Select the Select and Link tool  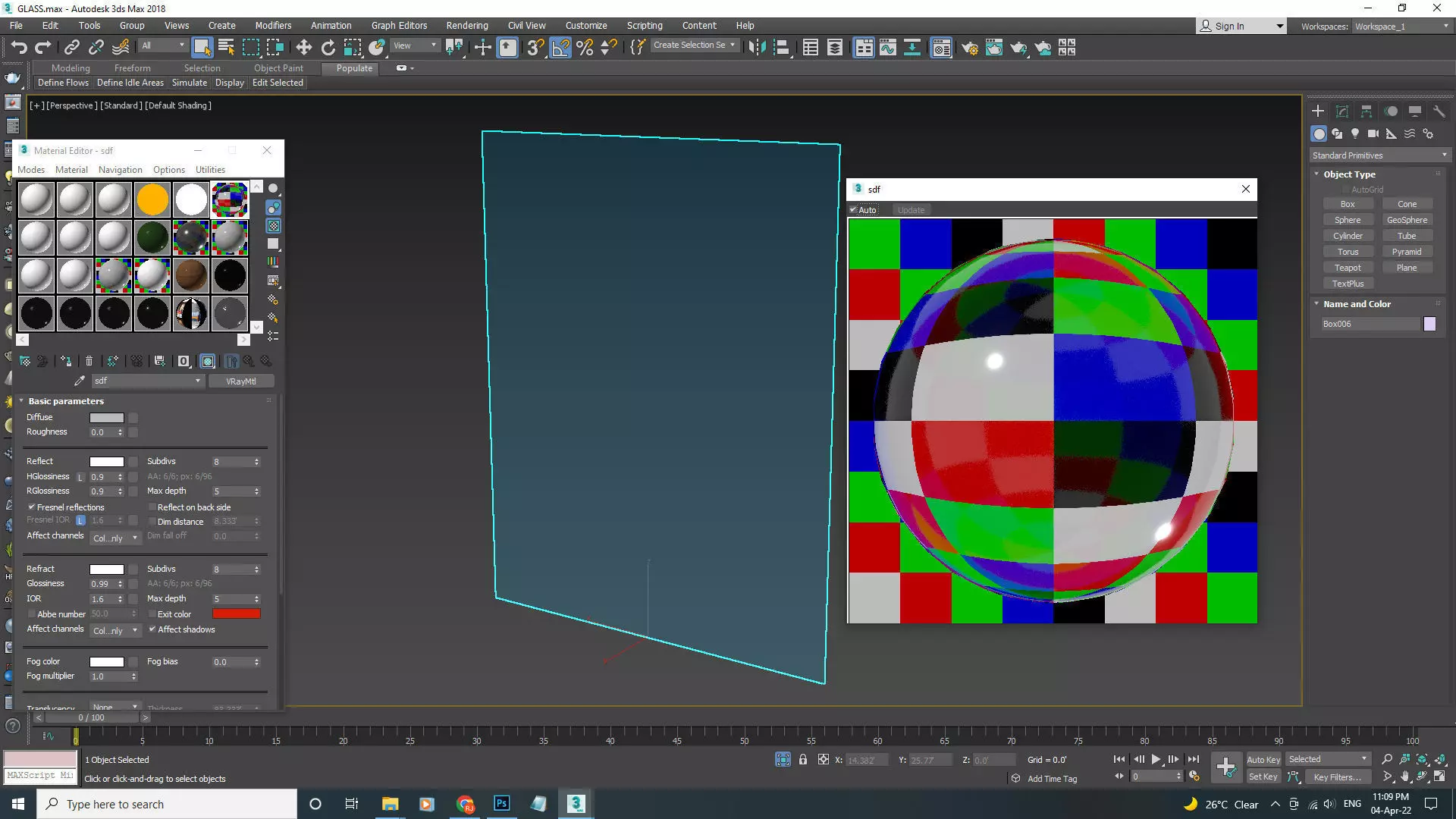(71, 48)
